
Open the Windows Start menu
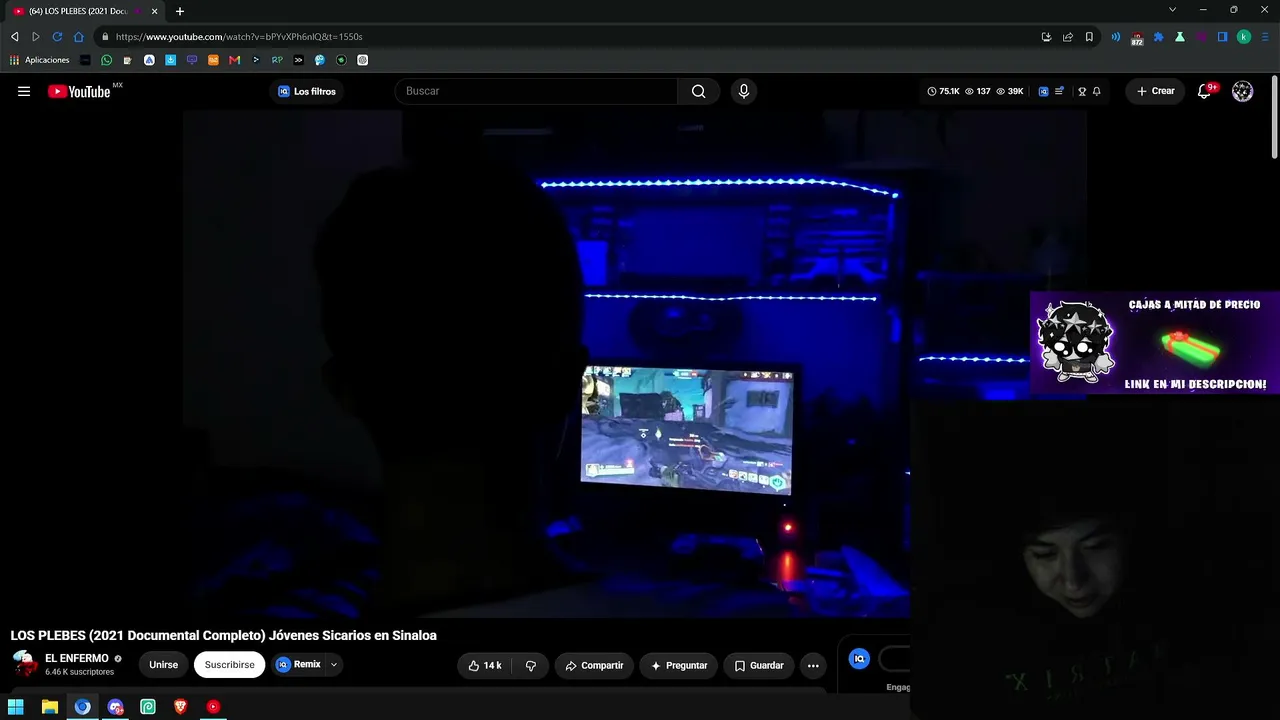(16, 707)
